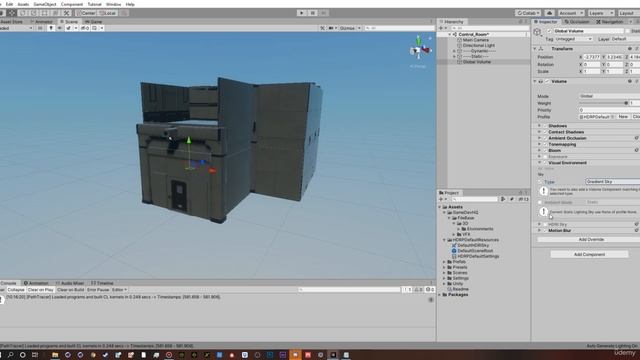Click the scene orientation gizmo

419,49
